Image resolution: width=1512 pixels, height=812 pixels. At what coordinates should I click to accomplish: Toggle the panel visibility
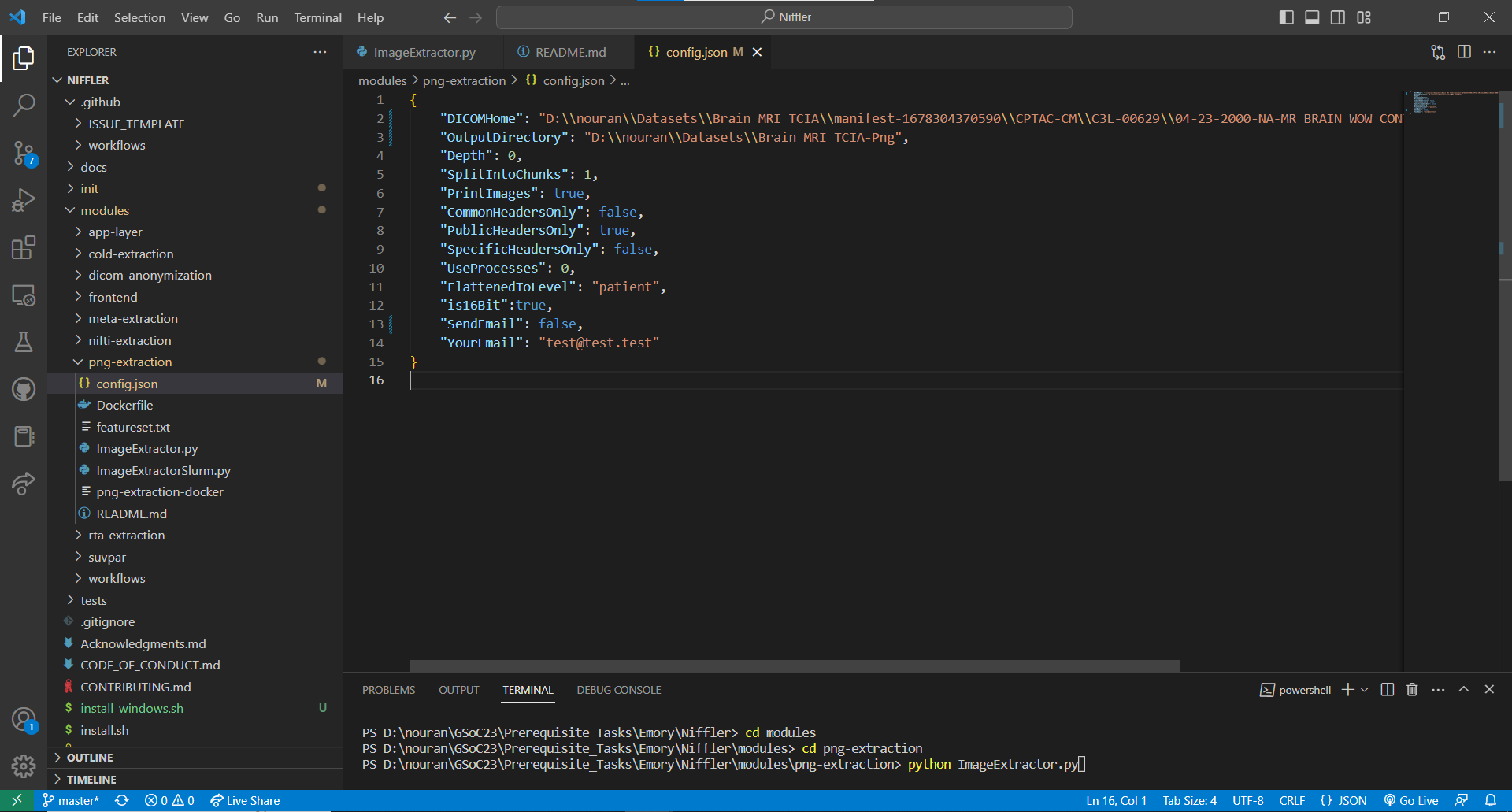(1312, 17)
